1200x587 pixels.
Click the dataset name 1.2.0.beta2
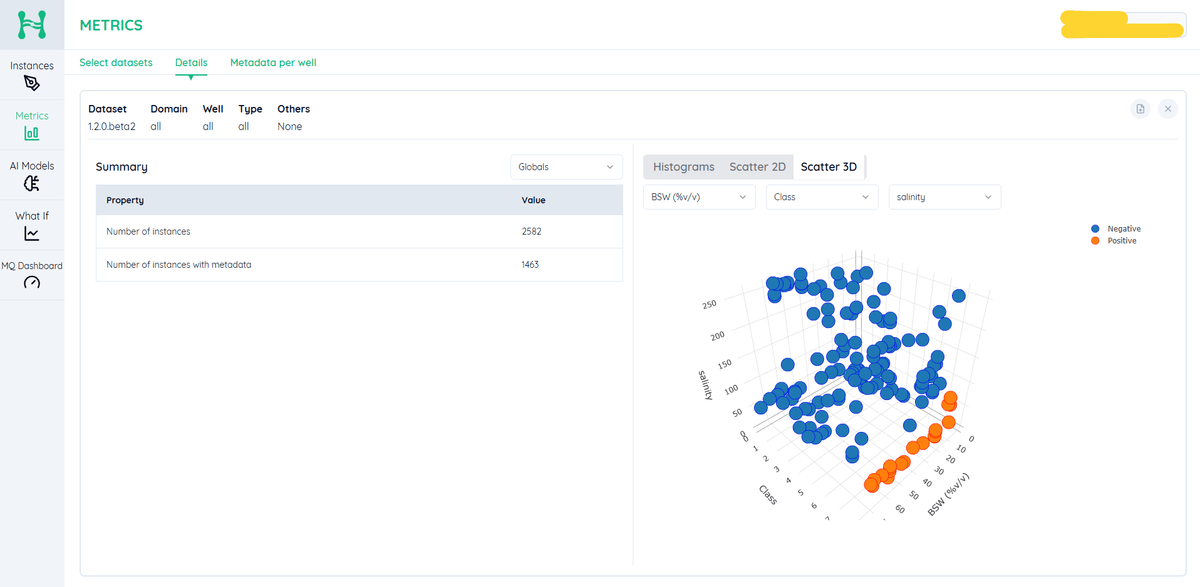(x=112, y=127)
